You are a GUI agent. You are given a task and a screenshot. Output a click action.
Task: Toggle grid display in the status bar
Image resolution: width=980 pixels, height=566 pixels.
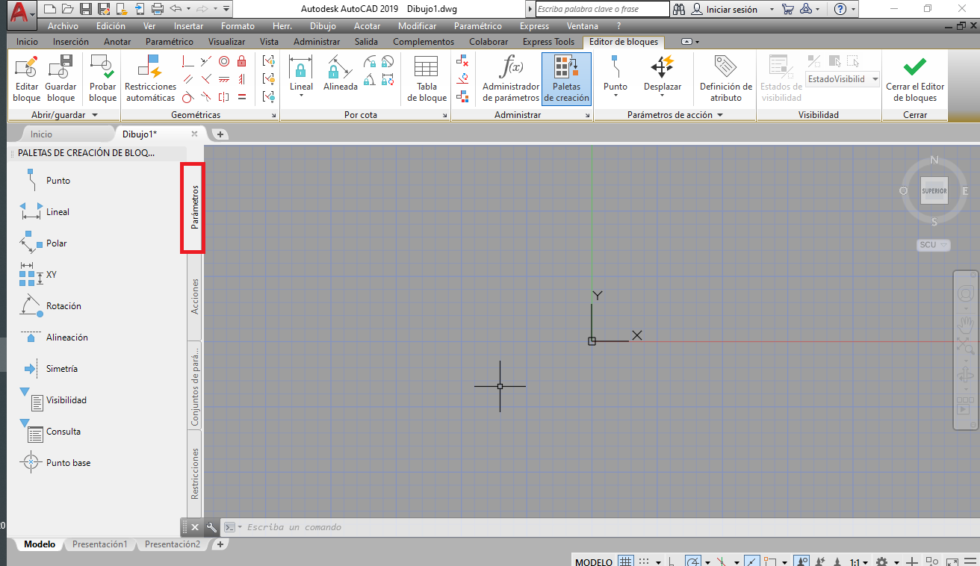(x=625, y=562)
